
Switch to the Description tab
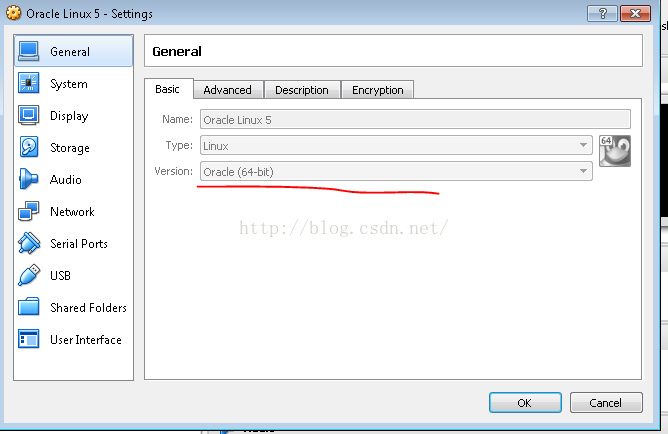(x=302, y=90)
